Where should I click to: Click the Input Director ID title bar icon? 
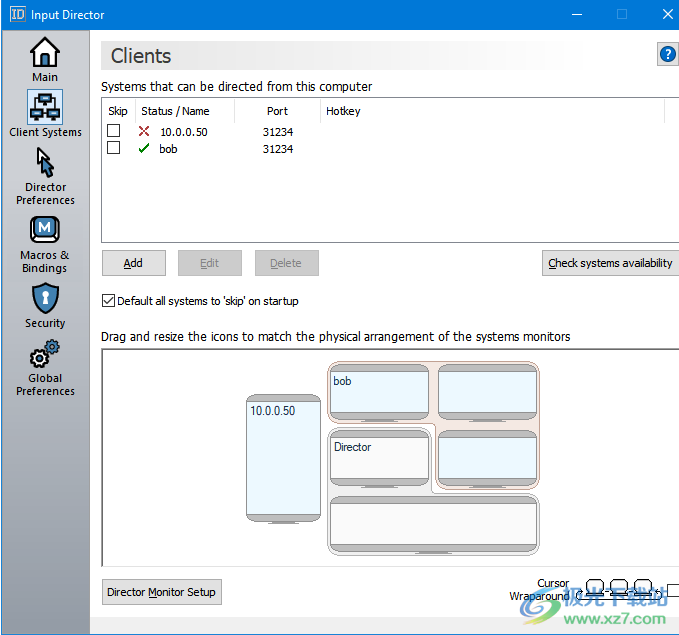[18, 14]
